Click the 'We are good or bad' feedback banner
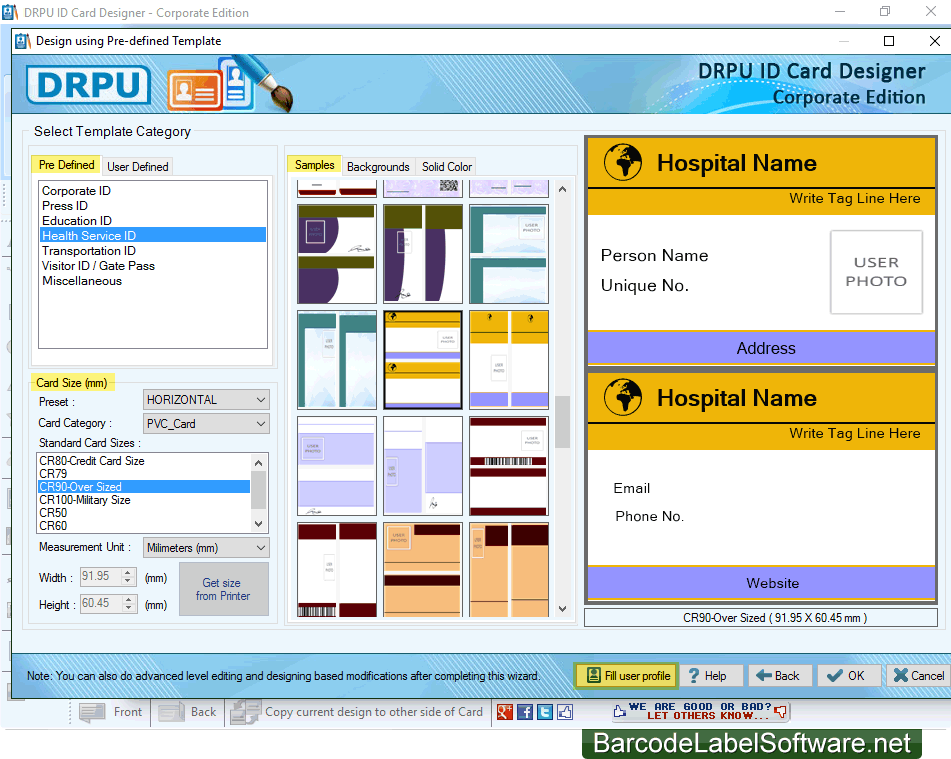 [x=700, y=711]
